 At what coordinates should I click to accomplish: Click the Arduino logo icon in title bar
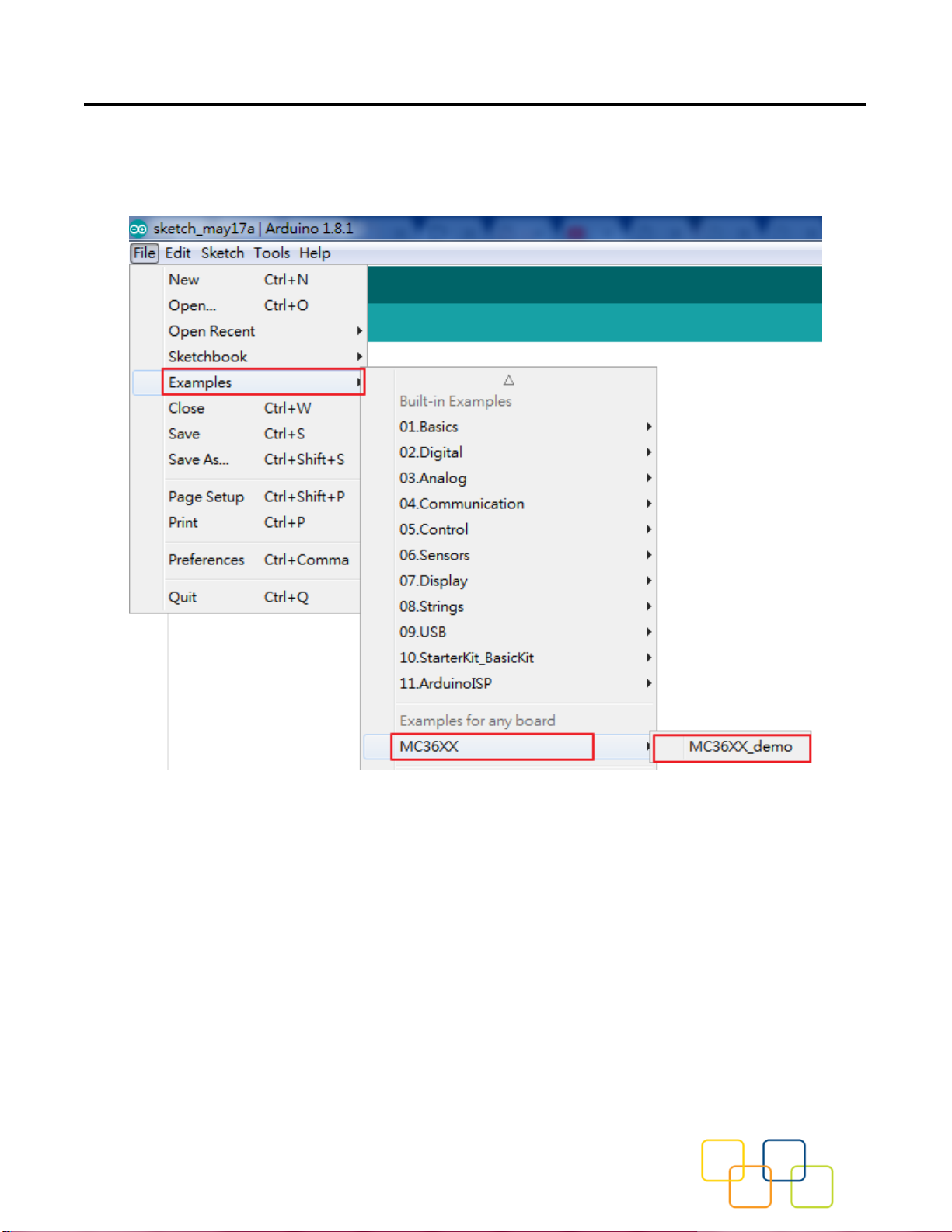click(138, 229)
